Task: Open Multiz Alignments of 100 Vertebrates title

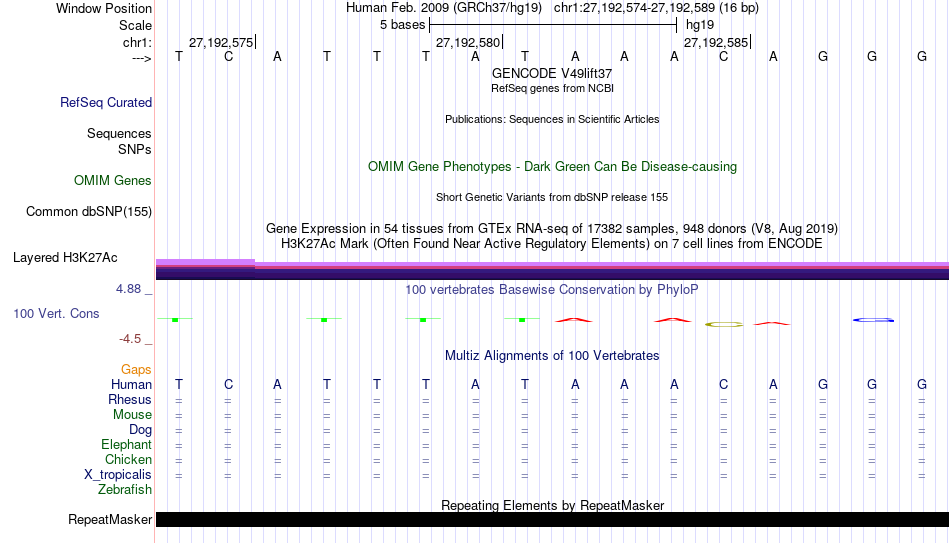Action: coord(552,356)
